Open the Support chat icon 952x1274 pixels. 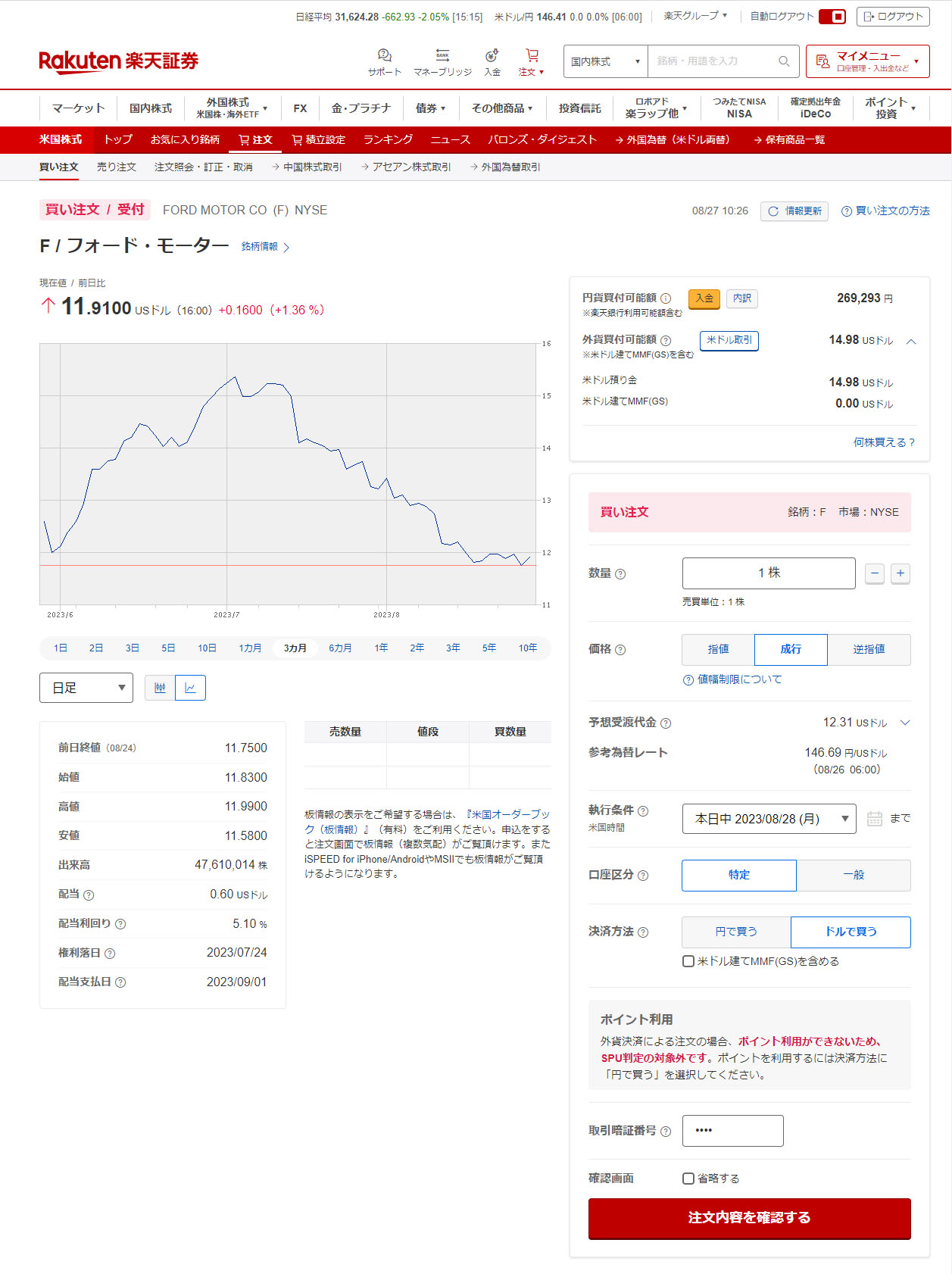pyautogui.click(x=384, y=56)
